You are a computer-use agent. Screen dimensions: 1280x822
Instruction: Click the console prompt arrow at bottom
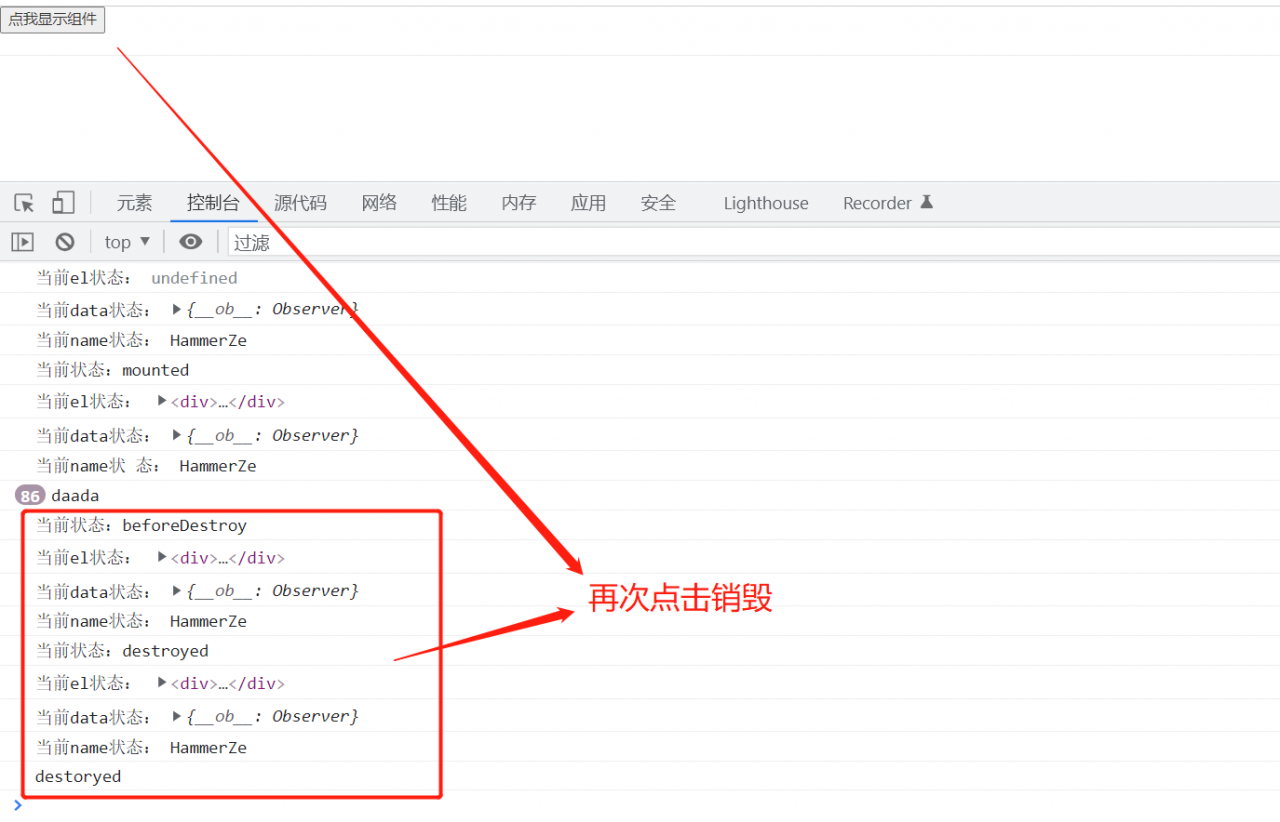(x=17, y=805)
